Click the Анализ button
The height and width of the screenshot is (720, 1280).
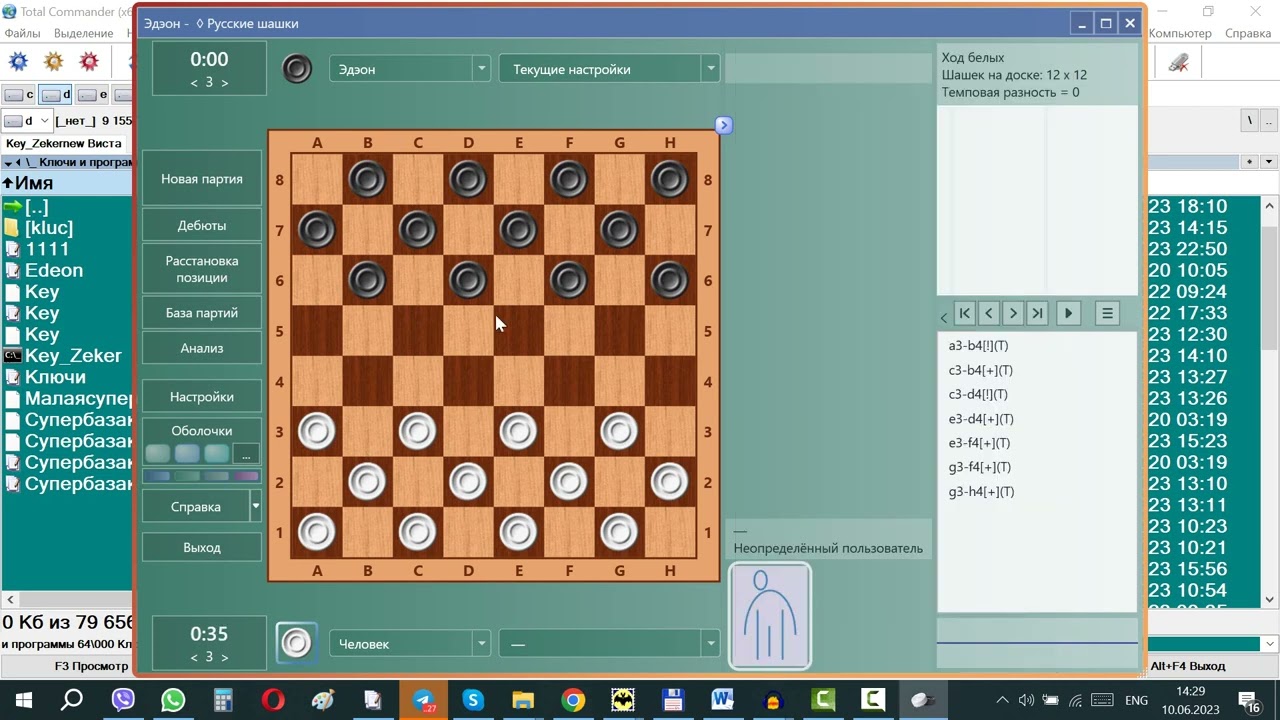coord(202,348)
